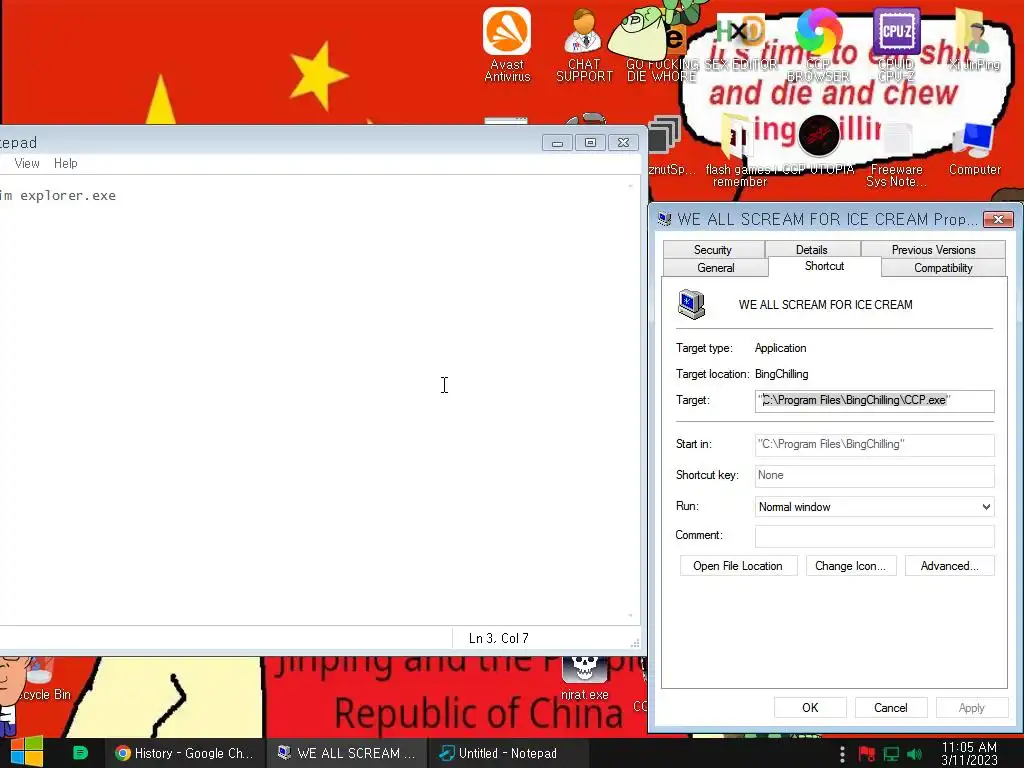Close the Notepad window
The width and height of the screenshot is (1024, 768).
(x=624, y=143)
